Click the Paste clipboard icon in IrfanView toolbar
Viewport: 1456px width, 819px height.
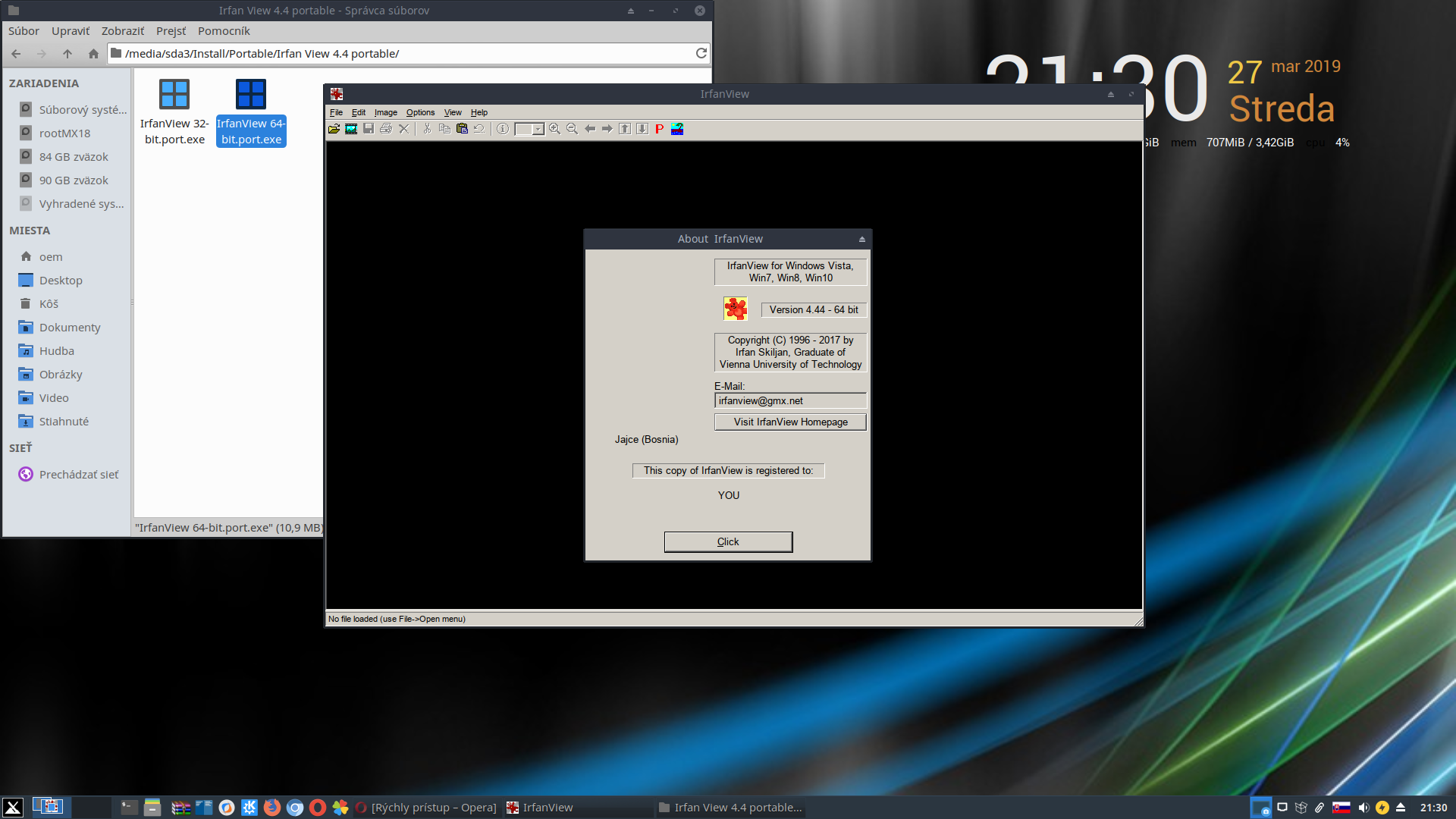[x=462, y=129]
